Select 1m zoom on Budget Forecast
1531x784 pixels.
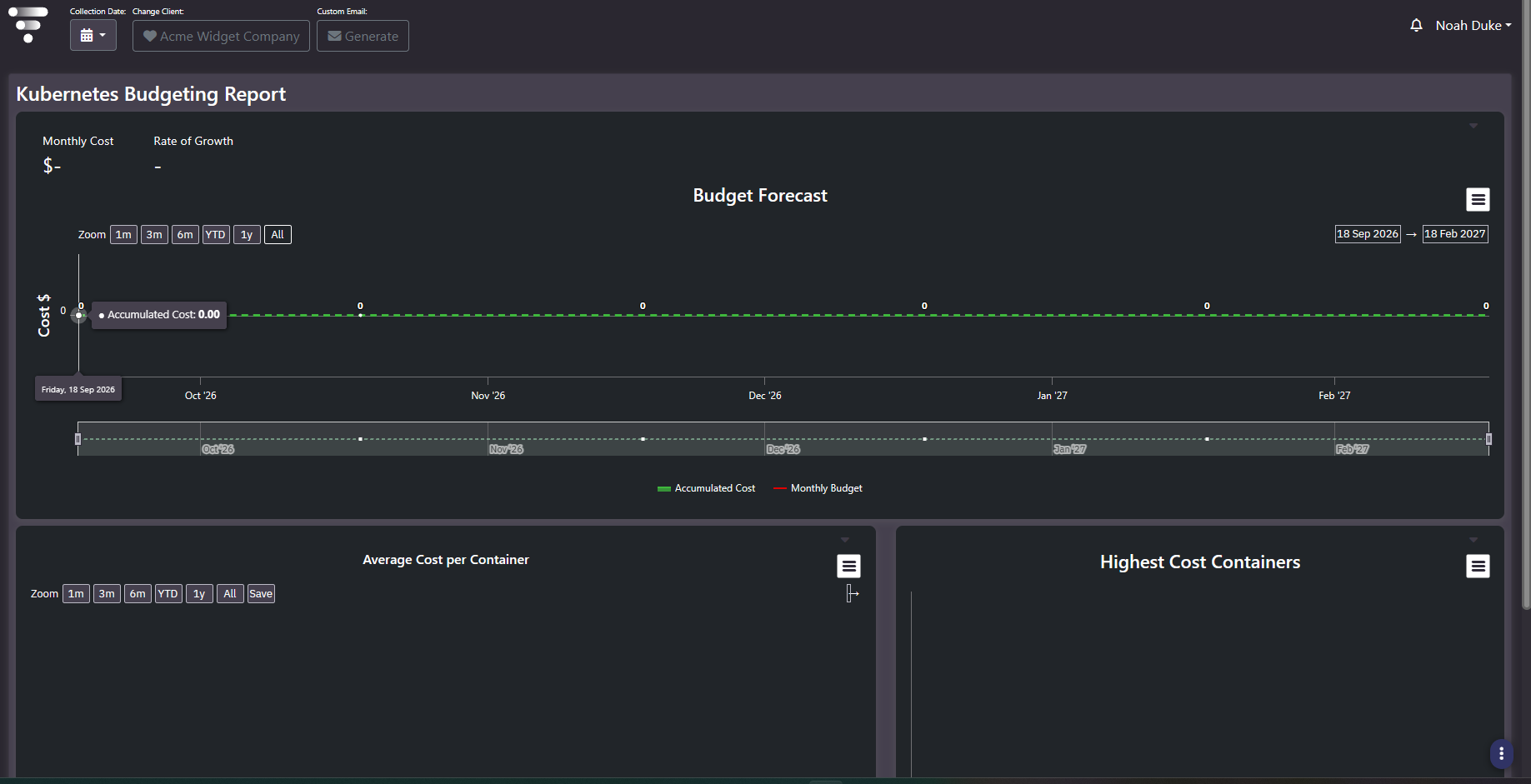coord(123,235)
